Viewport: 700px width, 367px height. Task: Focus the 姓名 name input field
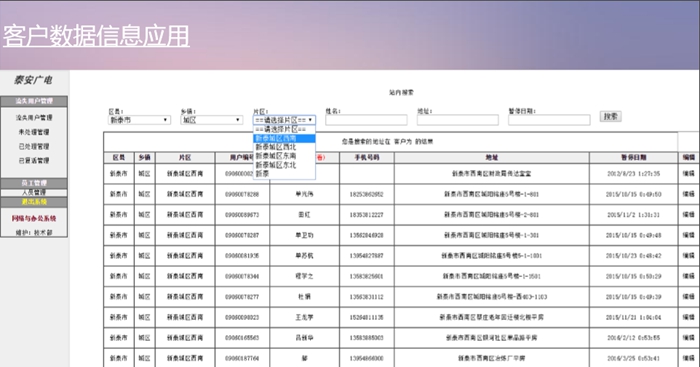click(x=366, y=120)
